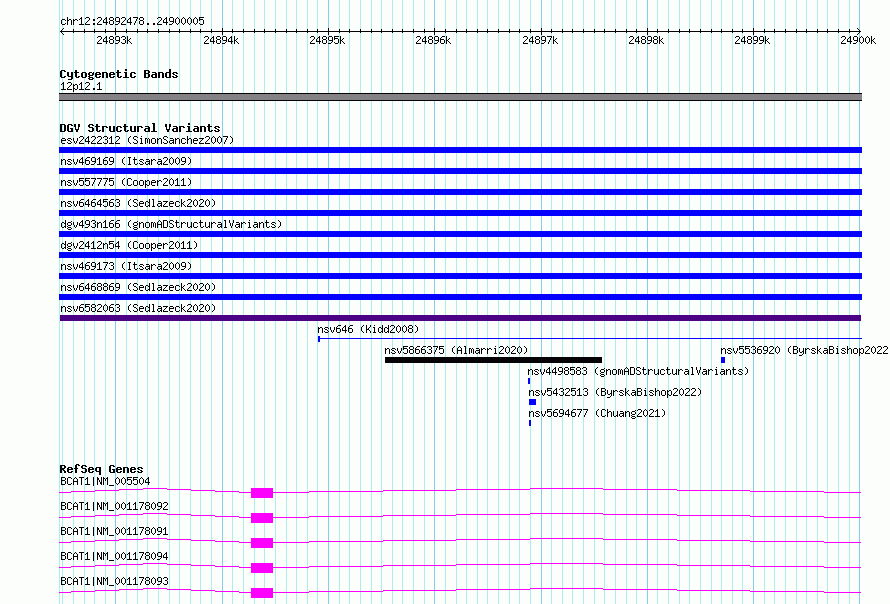This screenshot has height=604, width=890.
Task: Click the 24893k ruler tick label
Action: [x=114, y=40]
